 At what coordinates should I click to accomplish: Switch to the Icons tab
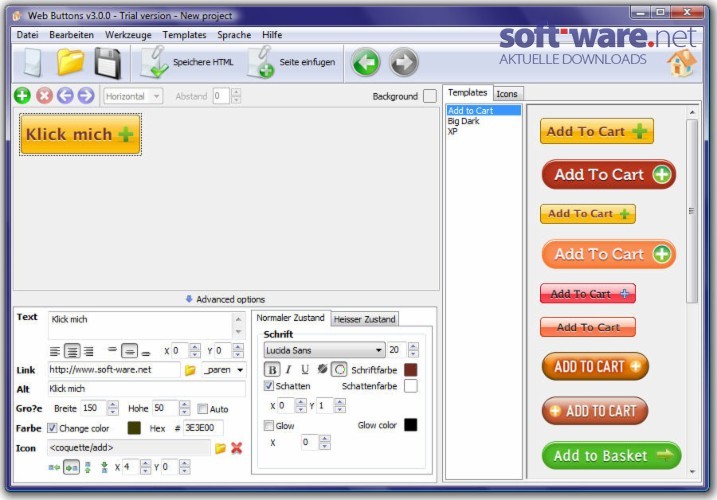point(507,94)
